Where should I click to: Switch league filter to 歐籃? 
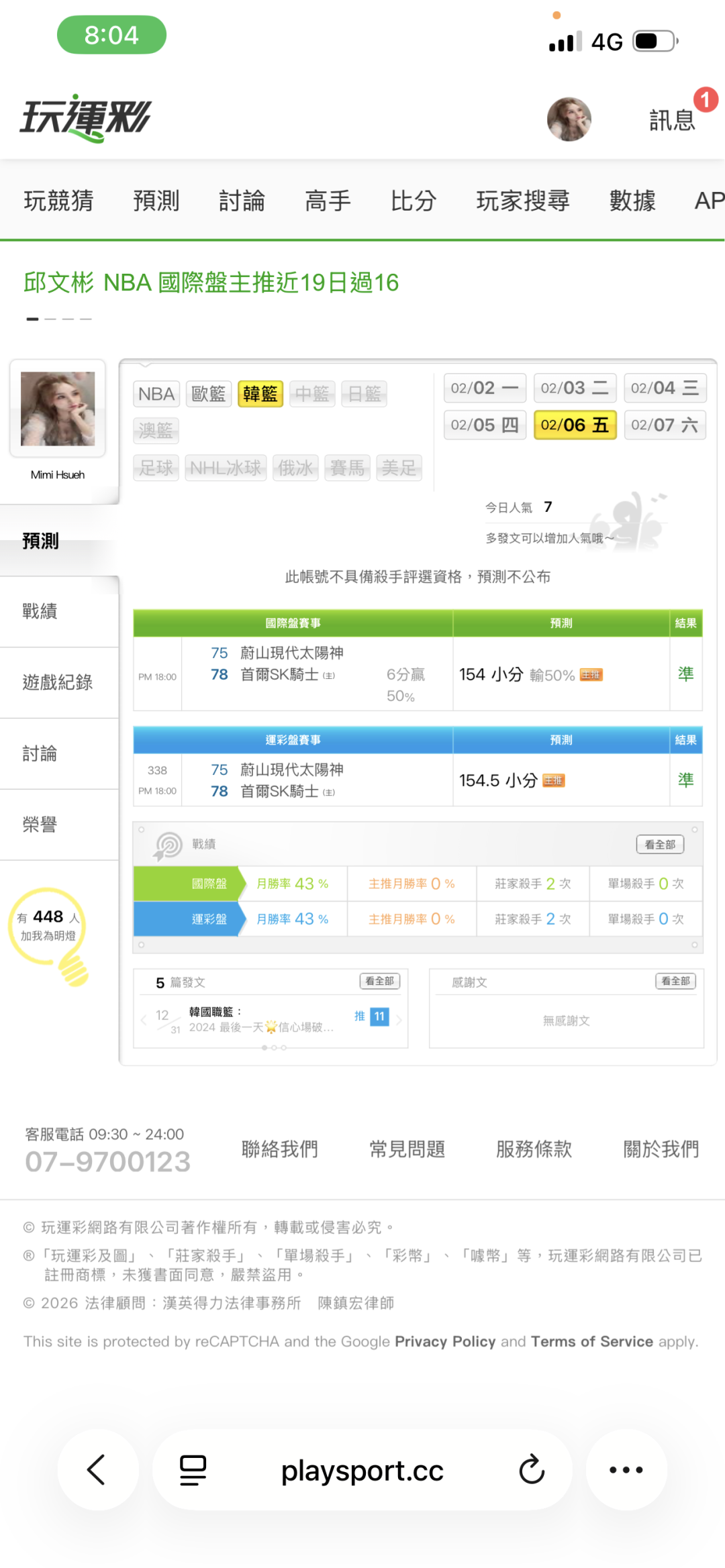209,394
